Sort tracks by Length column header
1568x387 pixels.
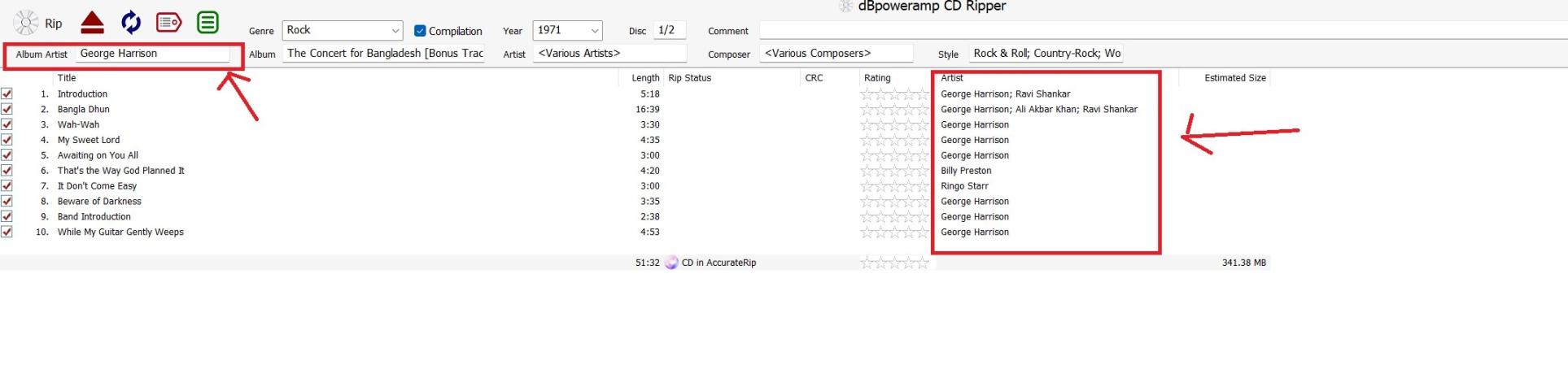pyautogui.click(x=645, y=78)
